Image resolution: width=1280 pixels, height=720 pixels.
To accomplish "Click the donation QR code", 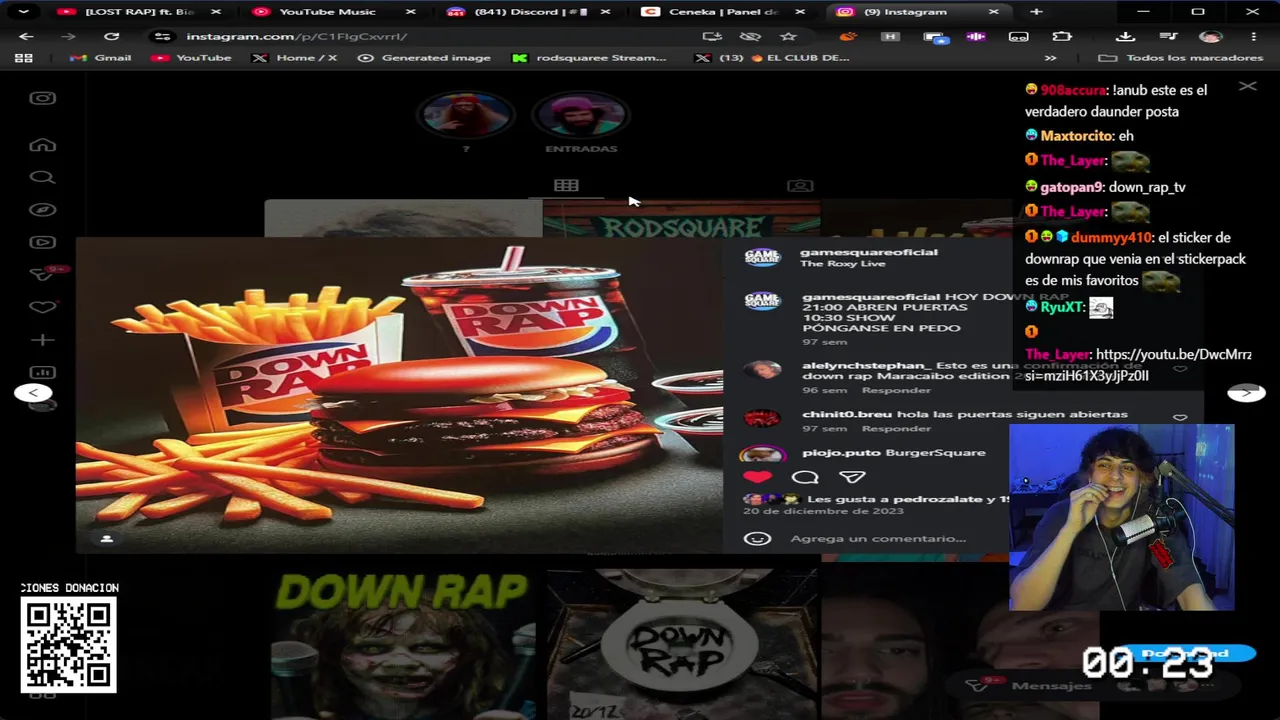I will coord(69,645).
